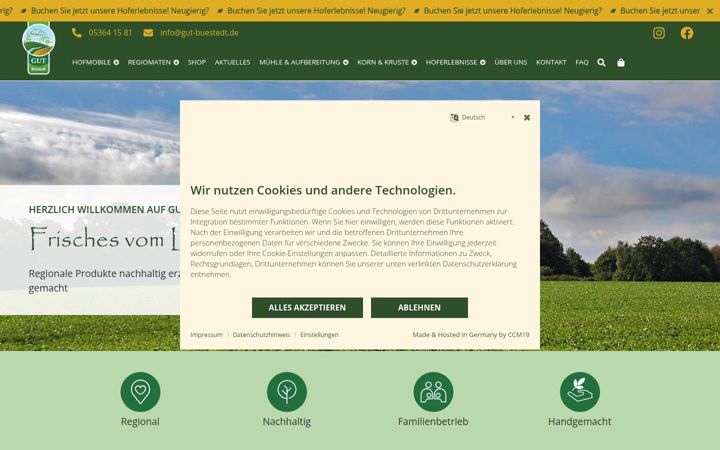Click the Regional heart-pin icon

(x=140, y=392)
